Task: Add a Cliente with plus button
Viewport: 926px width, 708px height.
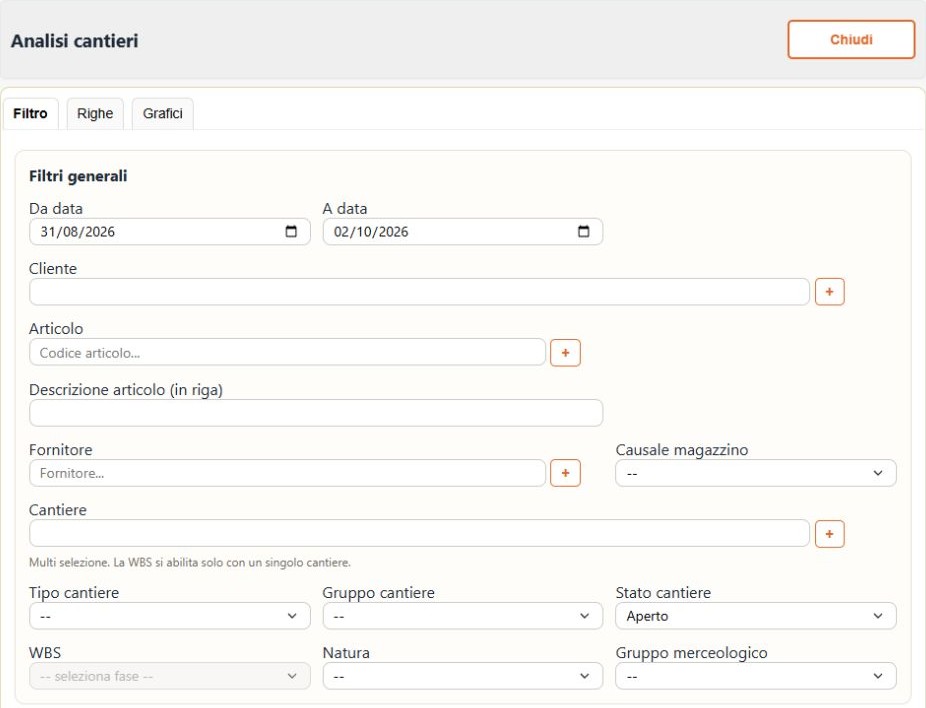Action: click(x=830, y=292)
